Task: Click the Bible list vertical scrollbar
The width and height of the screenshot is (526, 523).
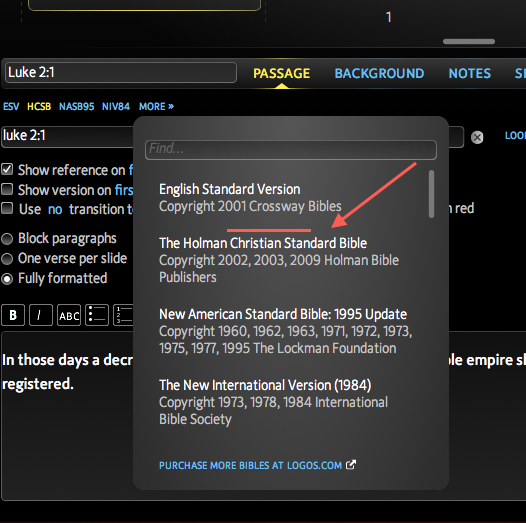Action: point(431,194)
